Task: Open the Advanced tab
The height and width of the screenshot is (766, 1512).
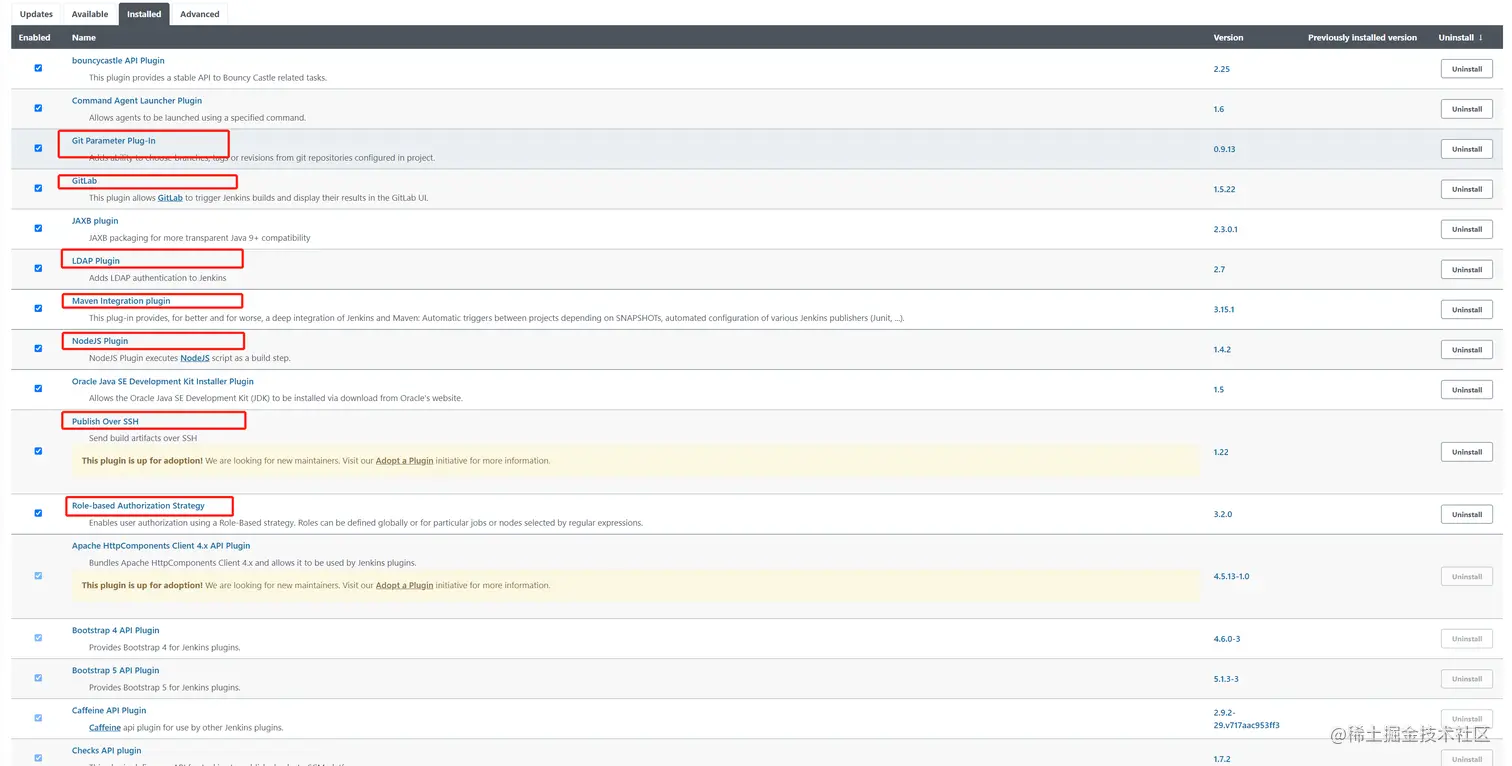Action: point(200,14)
